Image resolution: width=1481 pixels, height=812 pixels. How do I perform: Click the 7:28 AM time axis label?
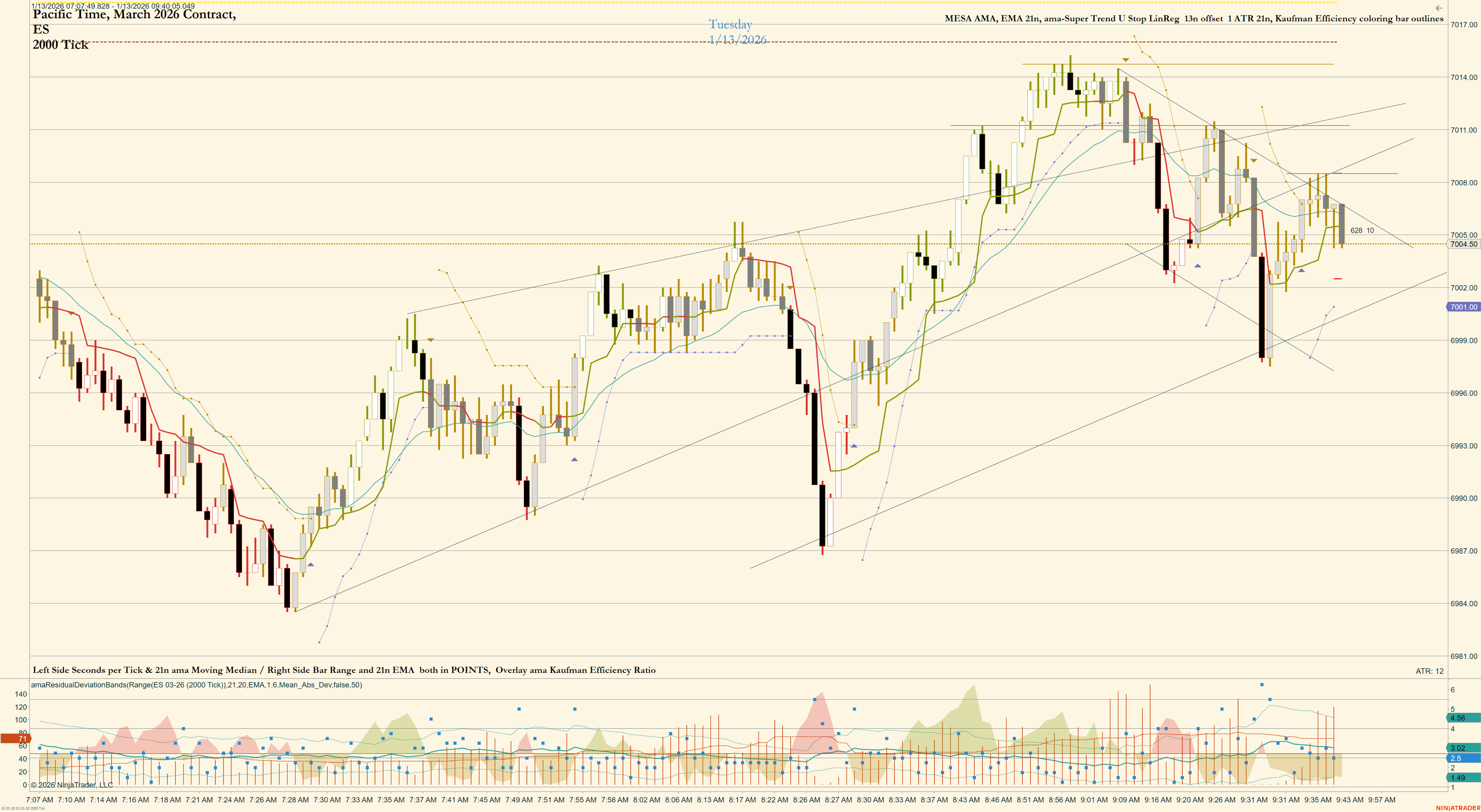pos(295,800)
